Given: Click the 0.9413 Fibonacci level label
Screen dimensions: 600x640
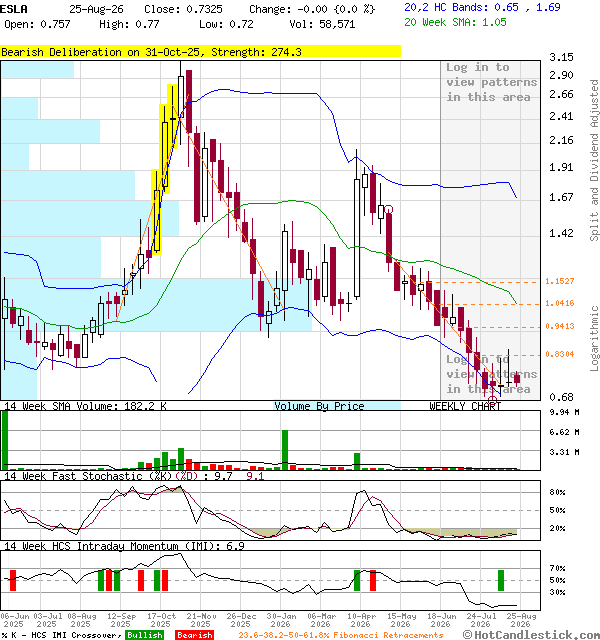Looking at the screenshot, I should click(560, 326).
